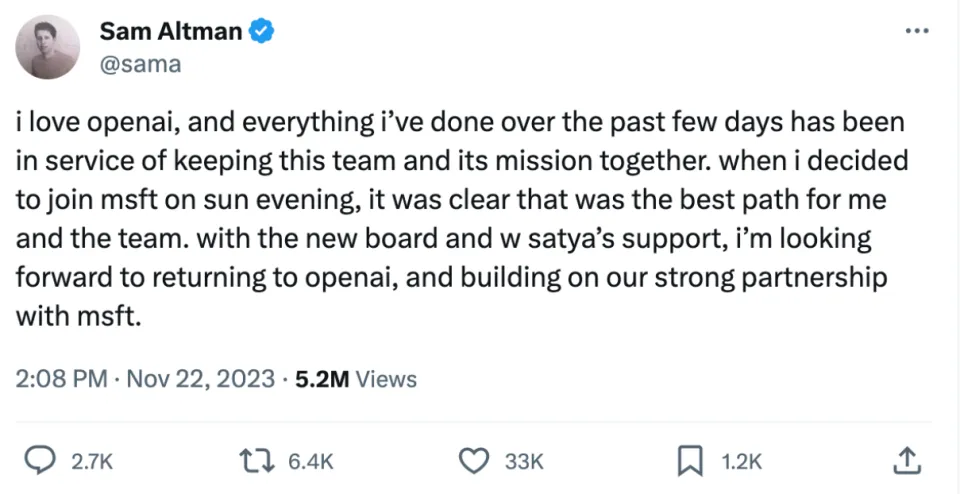This screenshot has height=494, width=960.
Task: Click the Views label beside 5.2M
Action: pyautogui.click(x=386, y=379)
